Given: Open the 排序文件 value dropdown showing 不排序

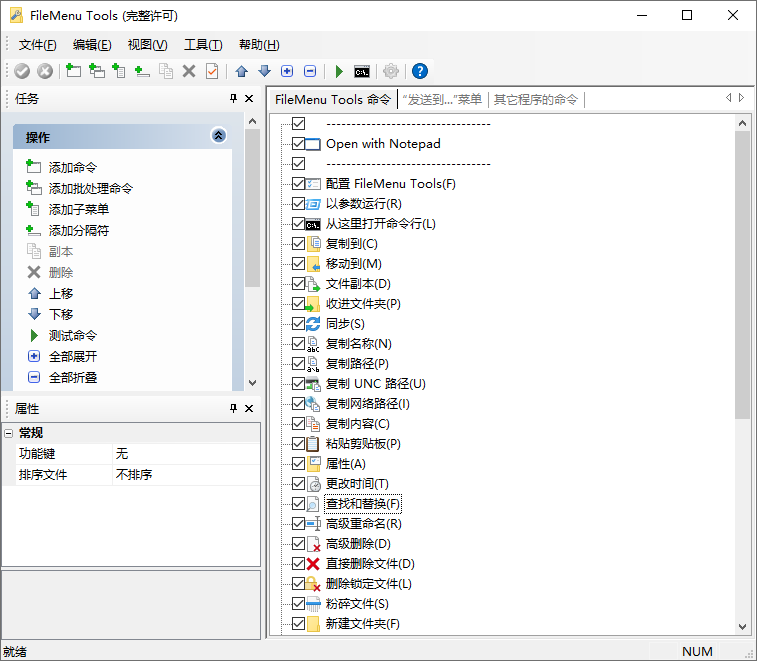Looking at the screenshot, I should coord(185,475).
